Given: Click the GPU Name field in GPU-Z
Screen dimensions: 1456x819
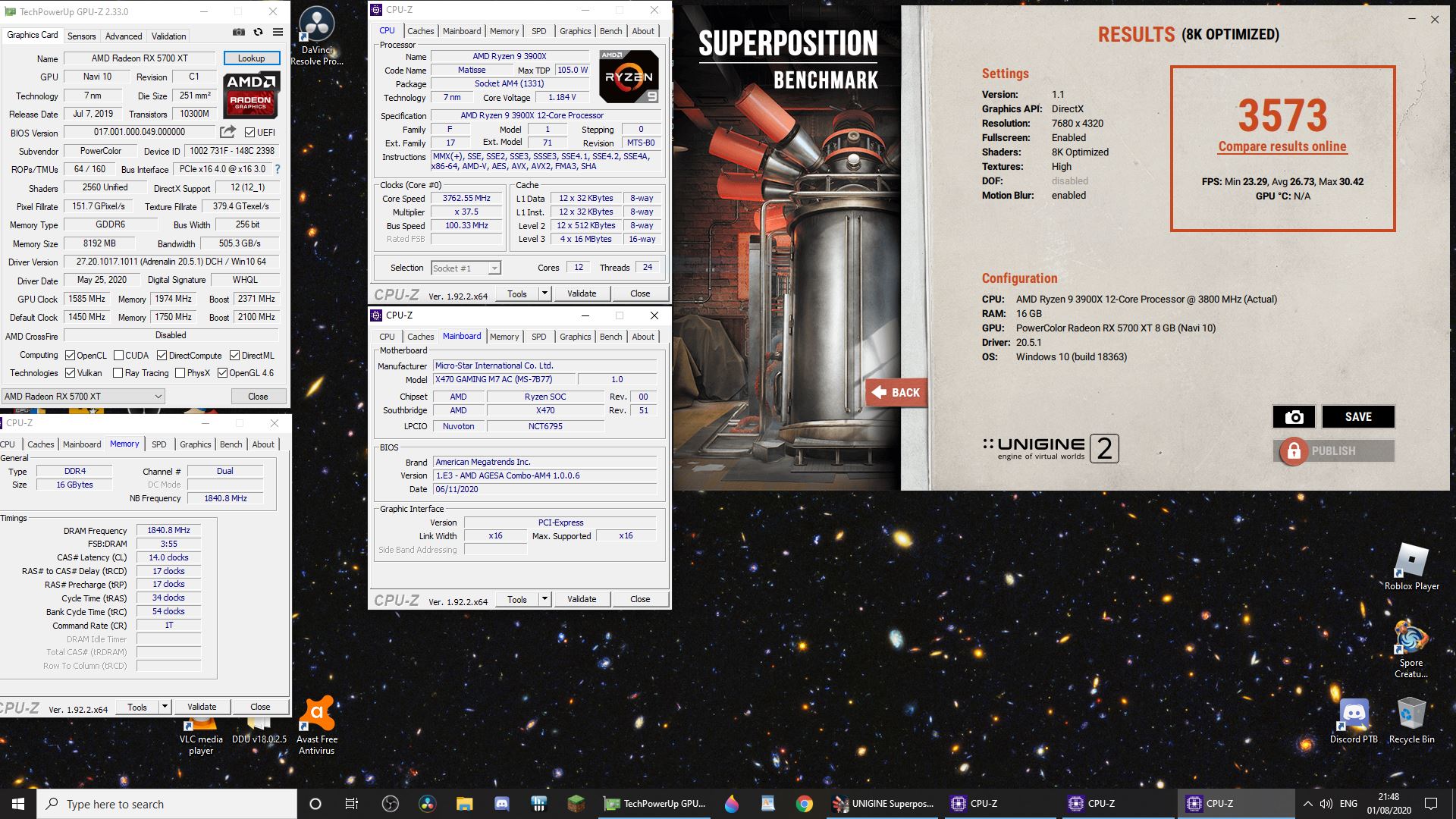Looking at the screenshot, I should (140, 58).
